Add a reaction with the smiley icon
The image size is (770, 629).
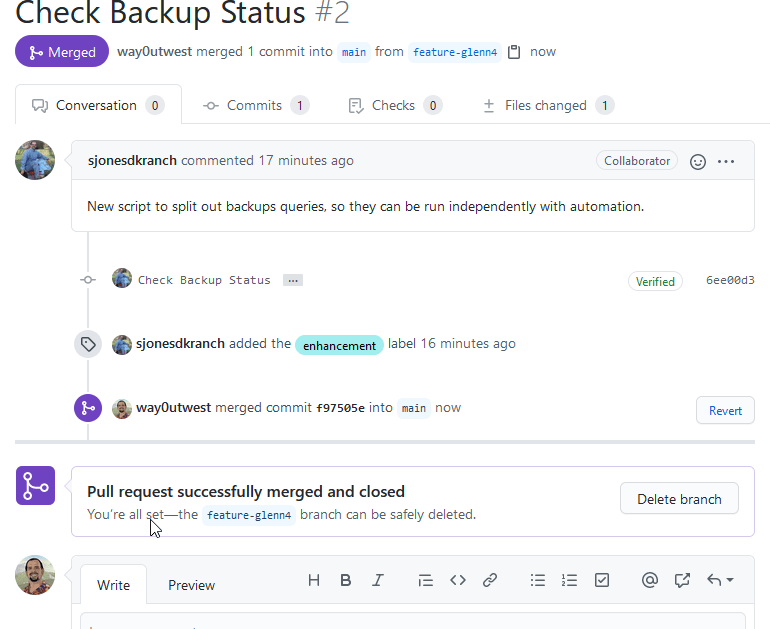pyautogui.click(x=699, y=161)
